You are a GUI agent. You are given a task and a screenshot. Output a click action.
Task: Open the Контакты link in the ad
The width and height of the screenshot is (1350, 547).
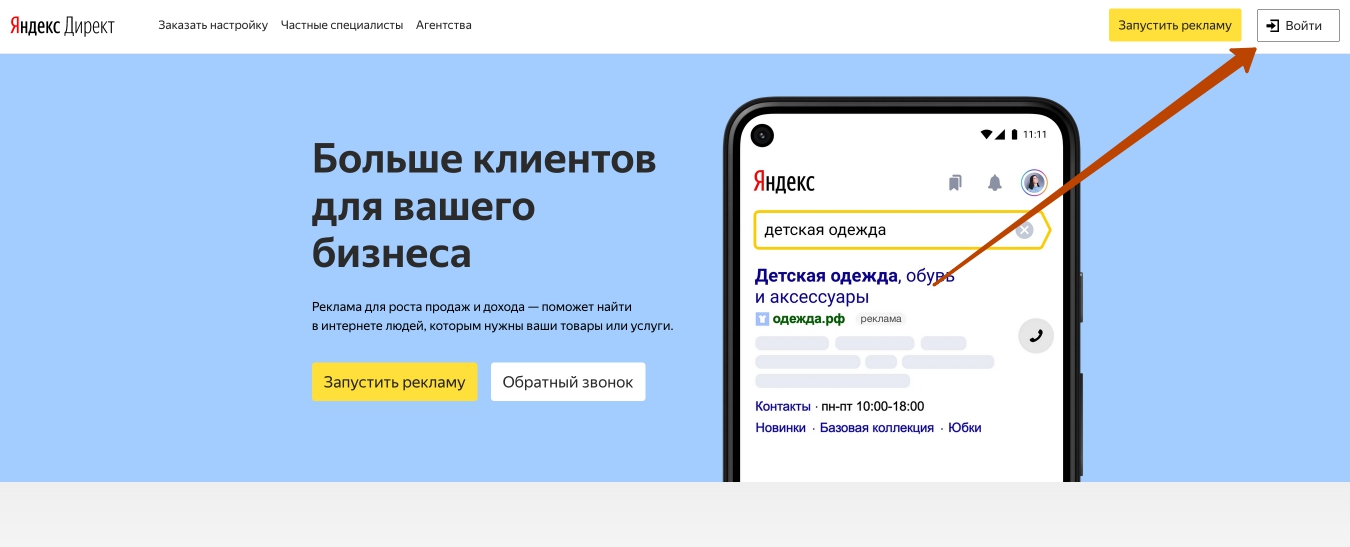pos(783,406)
